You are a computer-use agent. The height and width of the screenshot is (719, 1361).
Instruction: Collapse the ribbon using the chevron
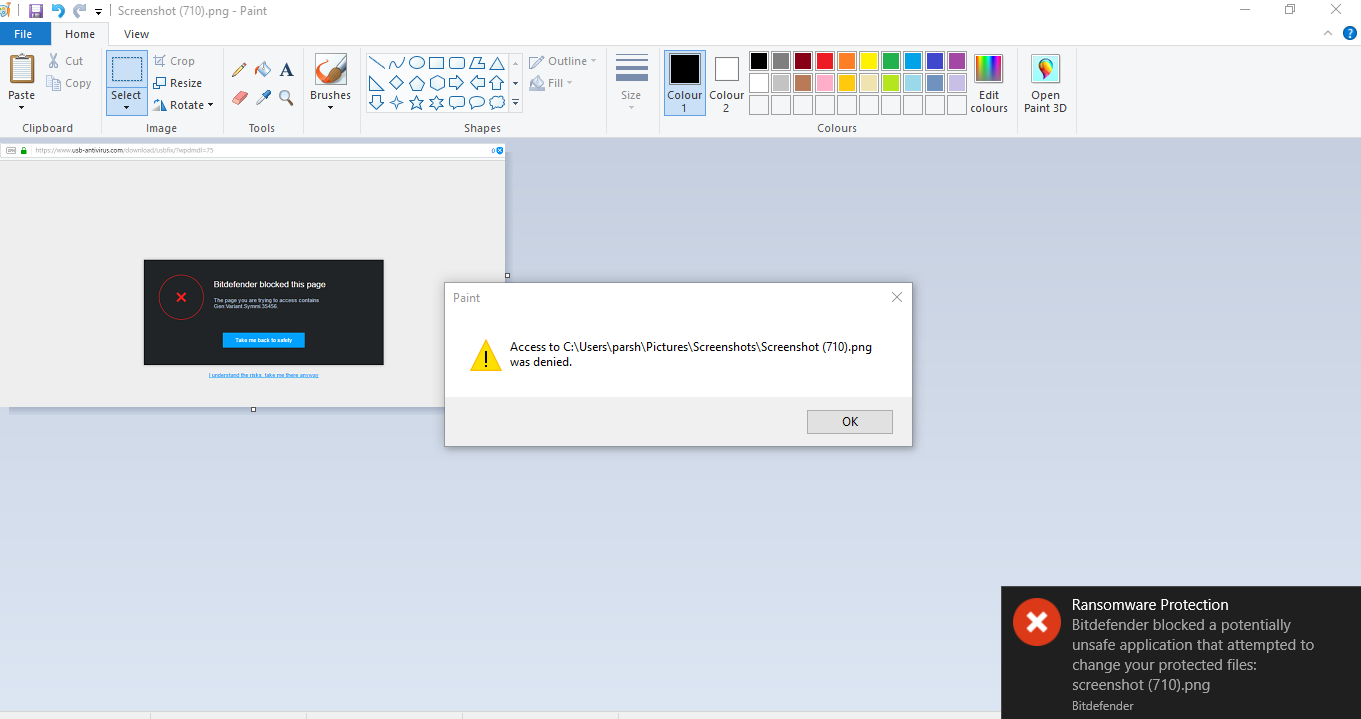click(x=1328, y=33)
